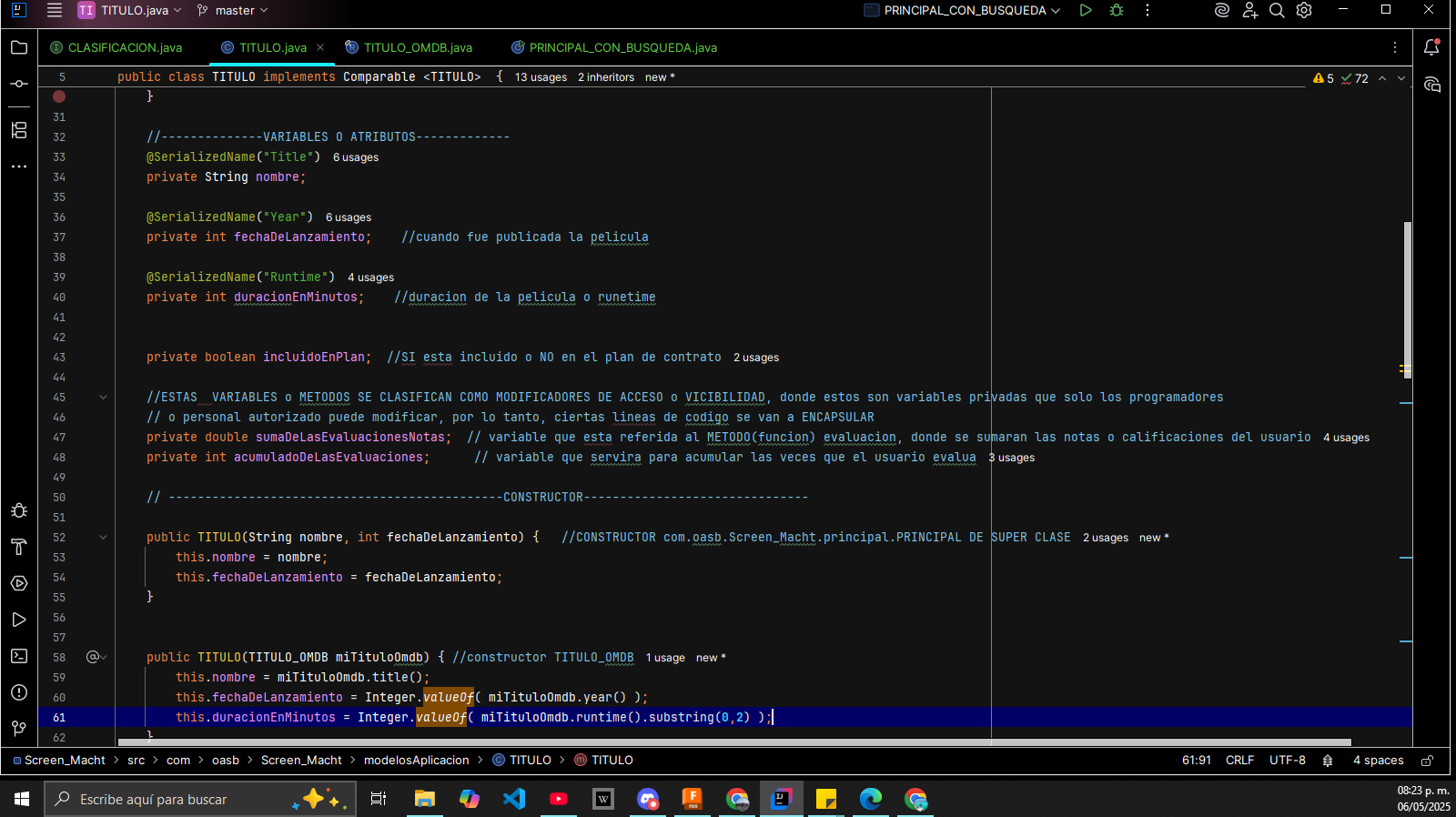Switch to TITULO_OMDB.java tab
The image size is (1456, 817).
click(x=409, y=47)
